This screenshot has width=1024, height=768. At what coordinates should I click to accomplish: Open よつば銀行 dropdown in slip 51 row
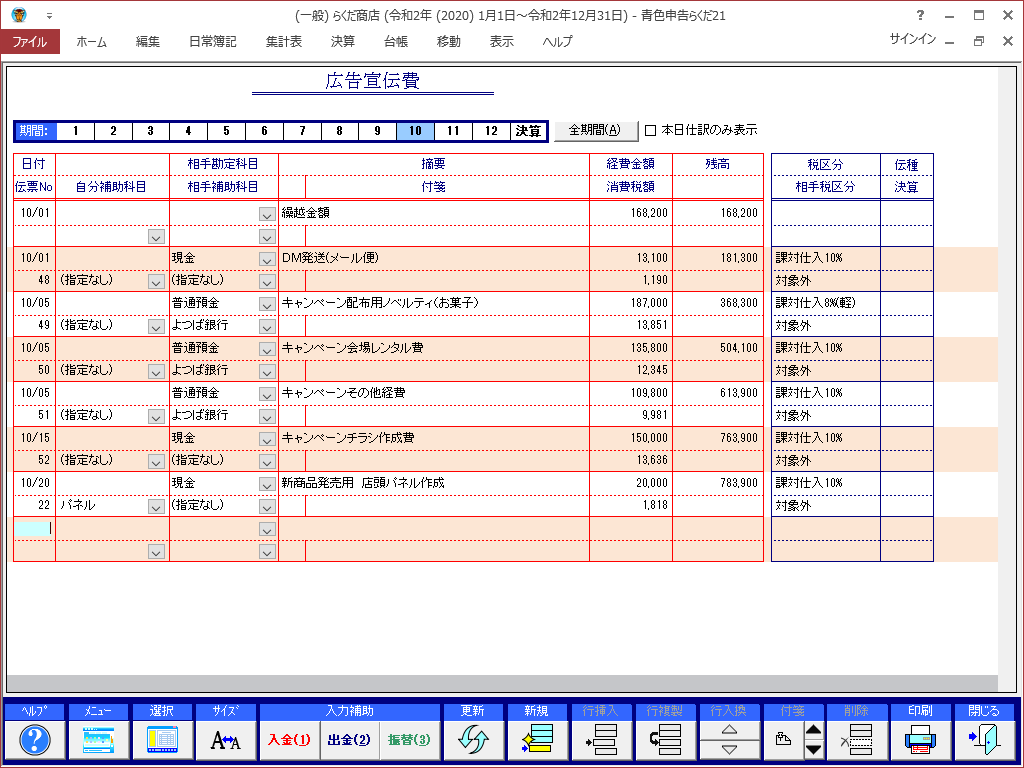click(x=266, y=417)
